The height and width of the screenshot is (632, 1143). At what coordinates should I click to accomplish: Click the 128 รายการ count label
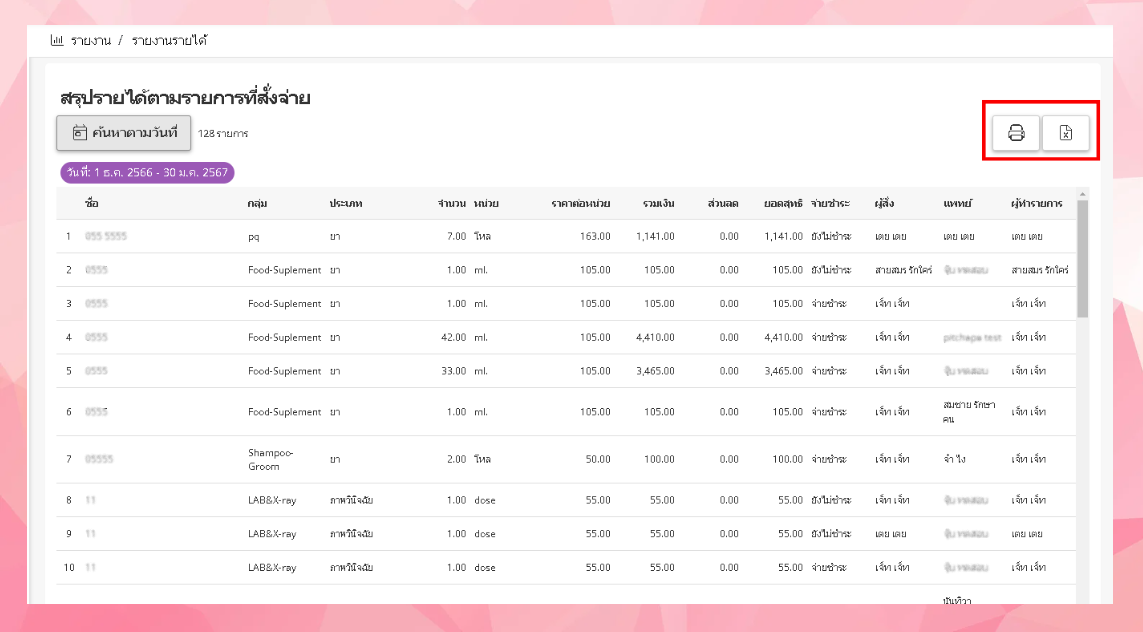point(223,133)
